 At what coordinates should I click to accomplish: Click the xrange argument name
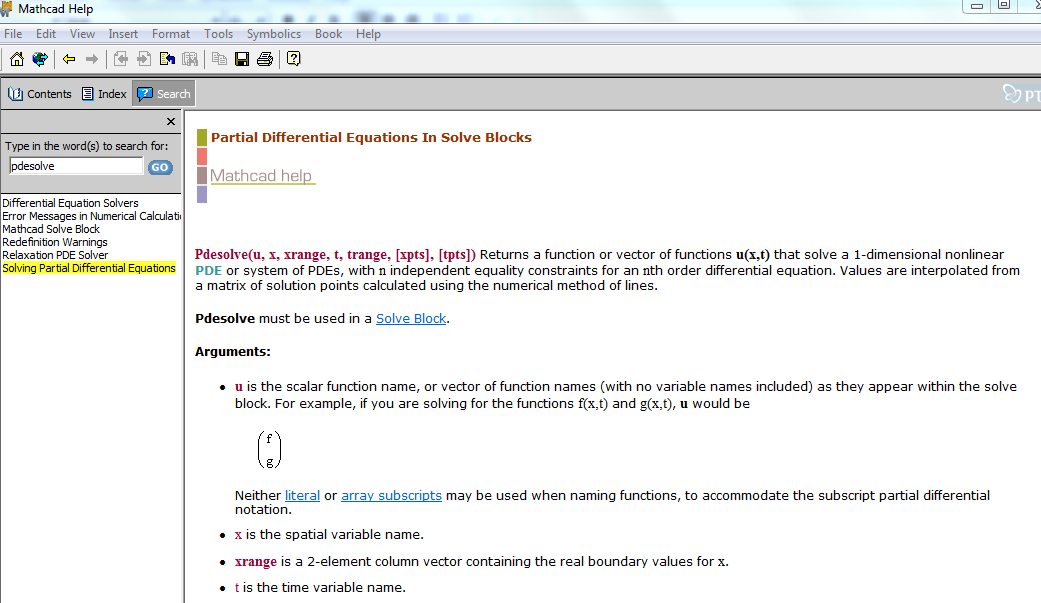click(256, 562)
